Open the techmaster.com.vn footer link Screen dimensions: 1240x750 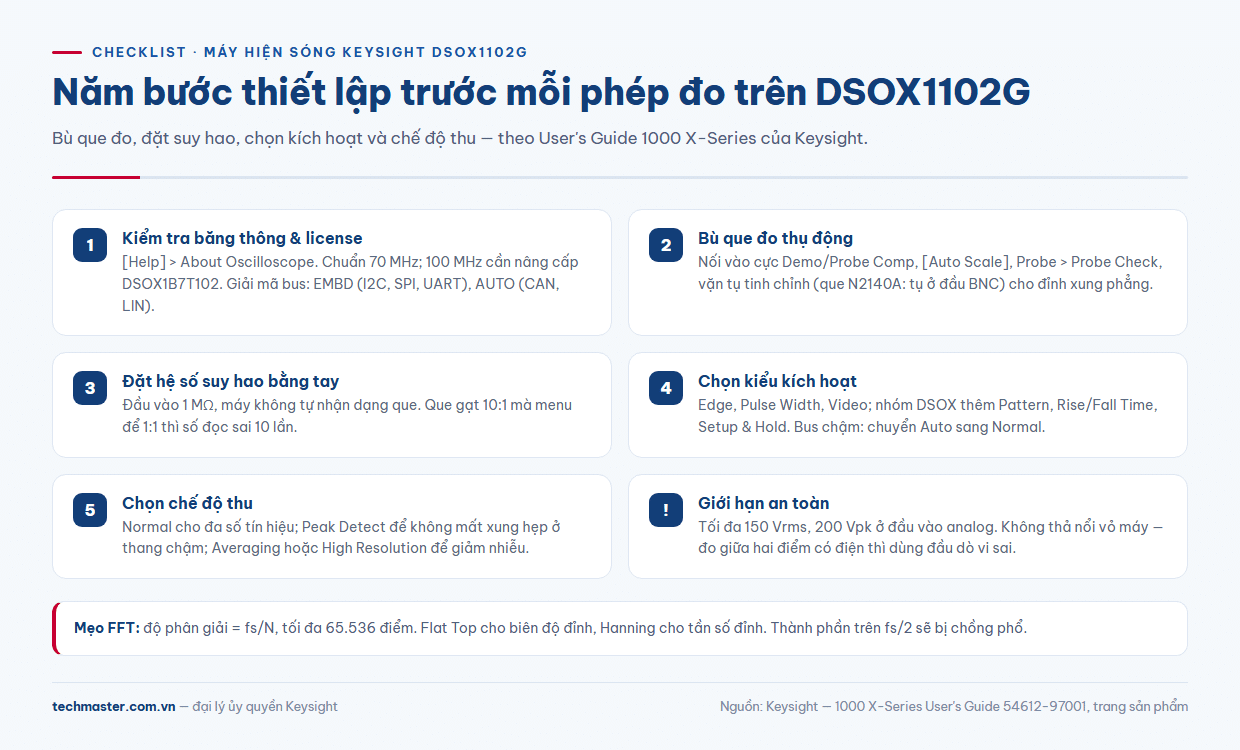coord(113,706)
